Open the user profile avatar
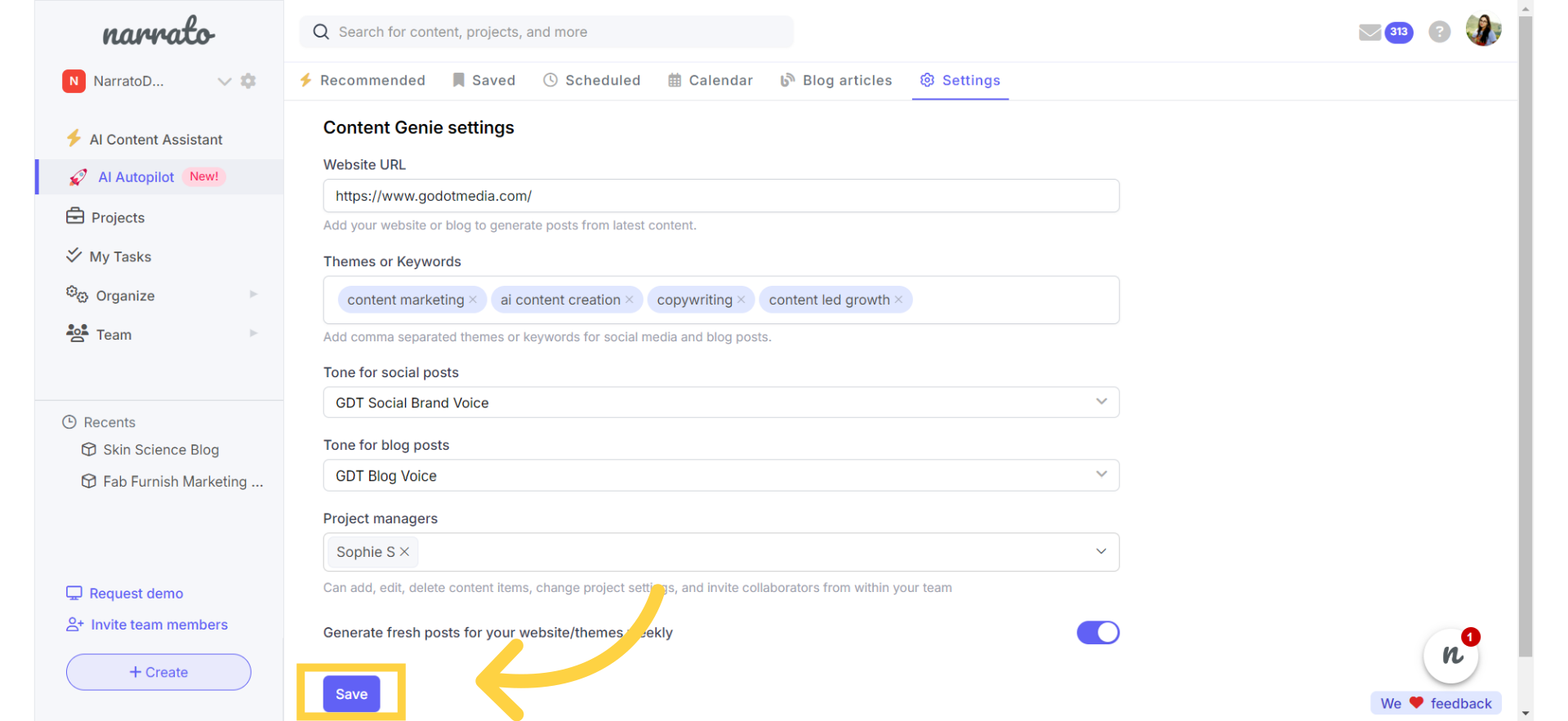 click(x=1483, y=31)
